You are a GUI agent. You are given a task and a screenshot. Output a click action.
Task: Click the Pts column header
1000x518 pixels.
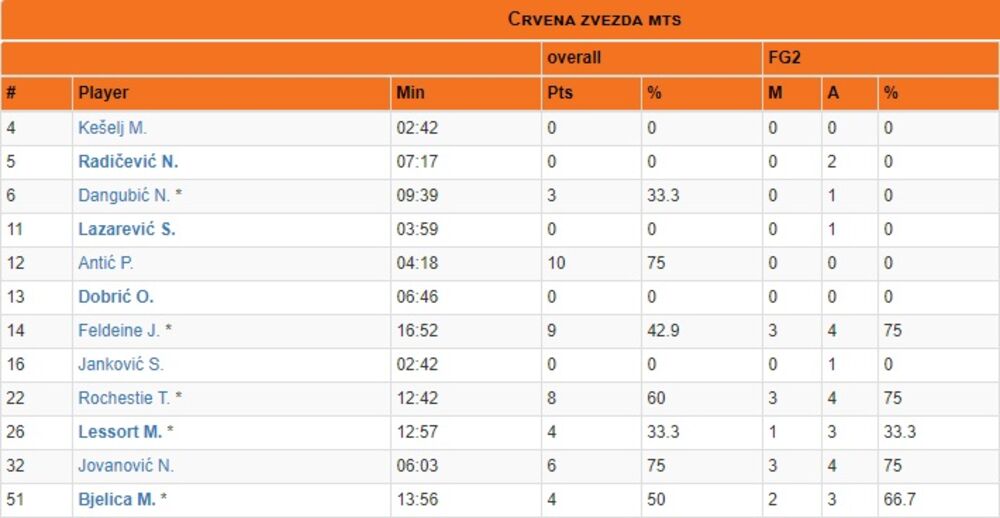click(x=559, y=93)
